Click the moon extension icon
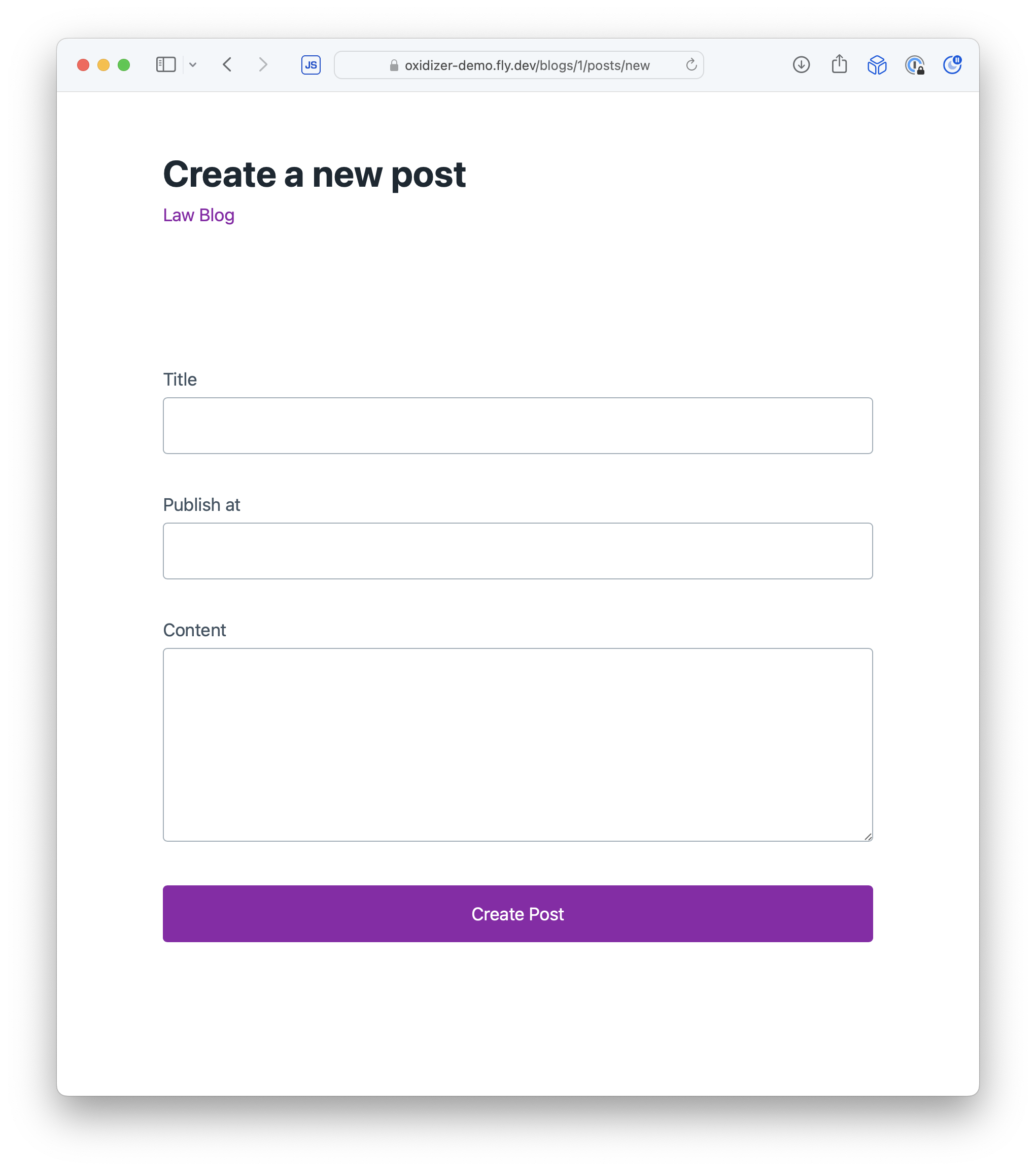Image resolution: width=1036 pixels, height=1171 pixels. pos(952,65)
